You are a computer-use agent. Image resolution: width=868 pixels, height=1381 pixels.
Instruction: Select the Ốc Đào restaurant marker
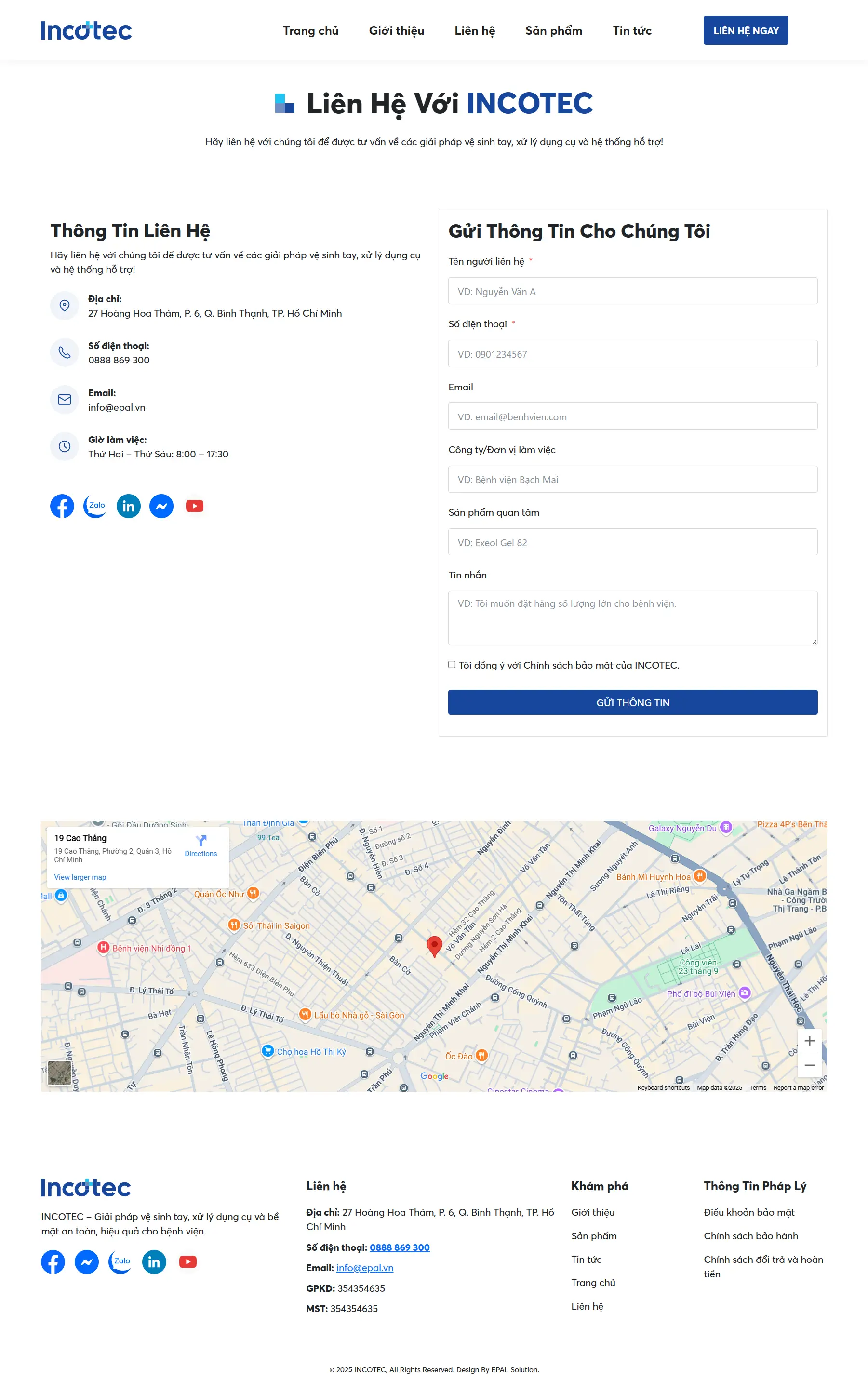click(x=481, y=1055)
